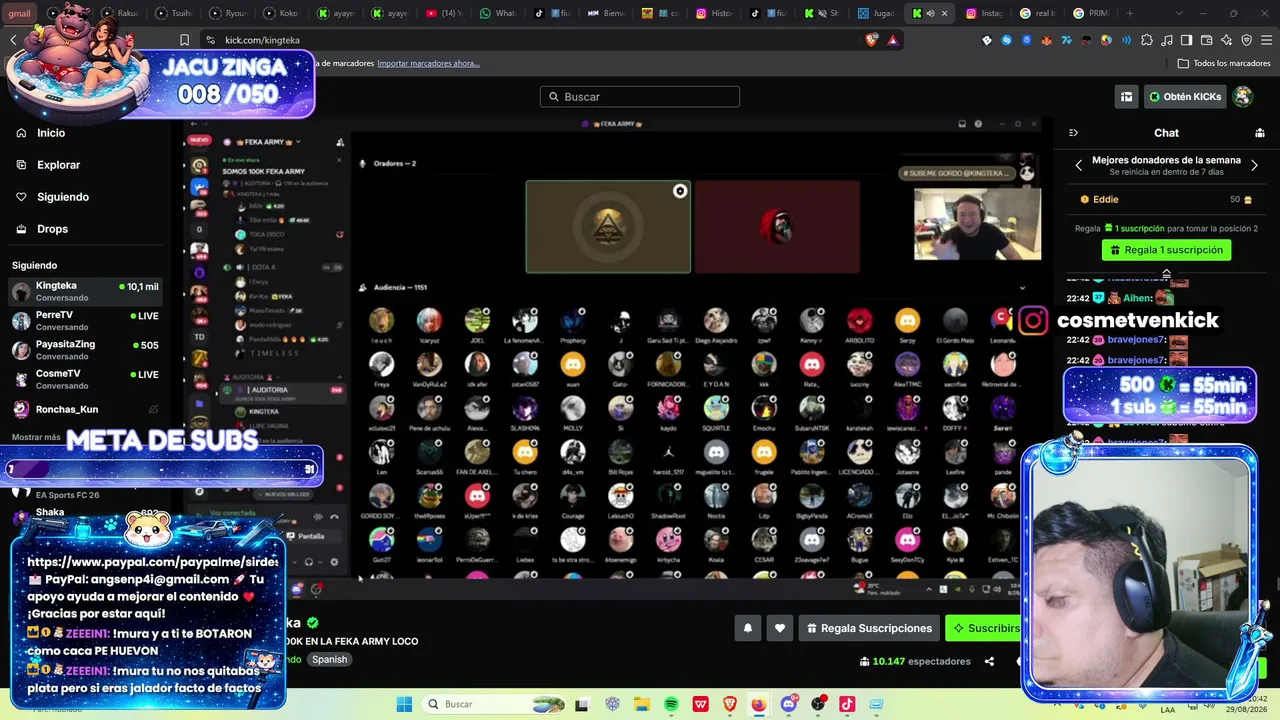
Task: View site information icon beside kick.com URL
Action: tap(210, 40)
